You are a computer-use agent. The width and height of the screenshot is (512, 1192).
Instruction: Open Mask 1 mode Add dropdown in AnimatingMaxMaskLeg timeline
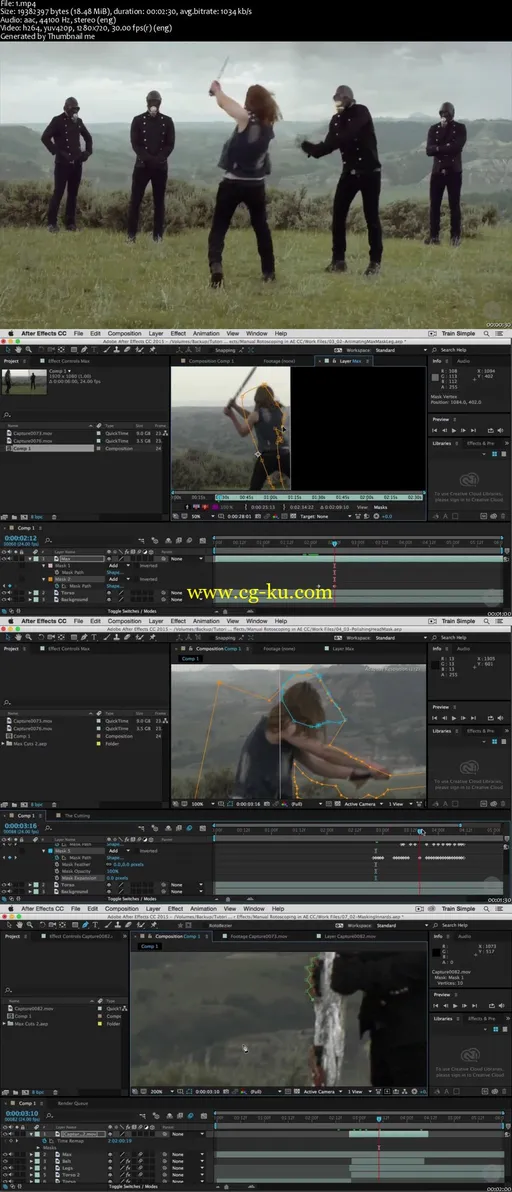coord(119,566)
